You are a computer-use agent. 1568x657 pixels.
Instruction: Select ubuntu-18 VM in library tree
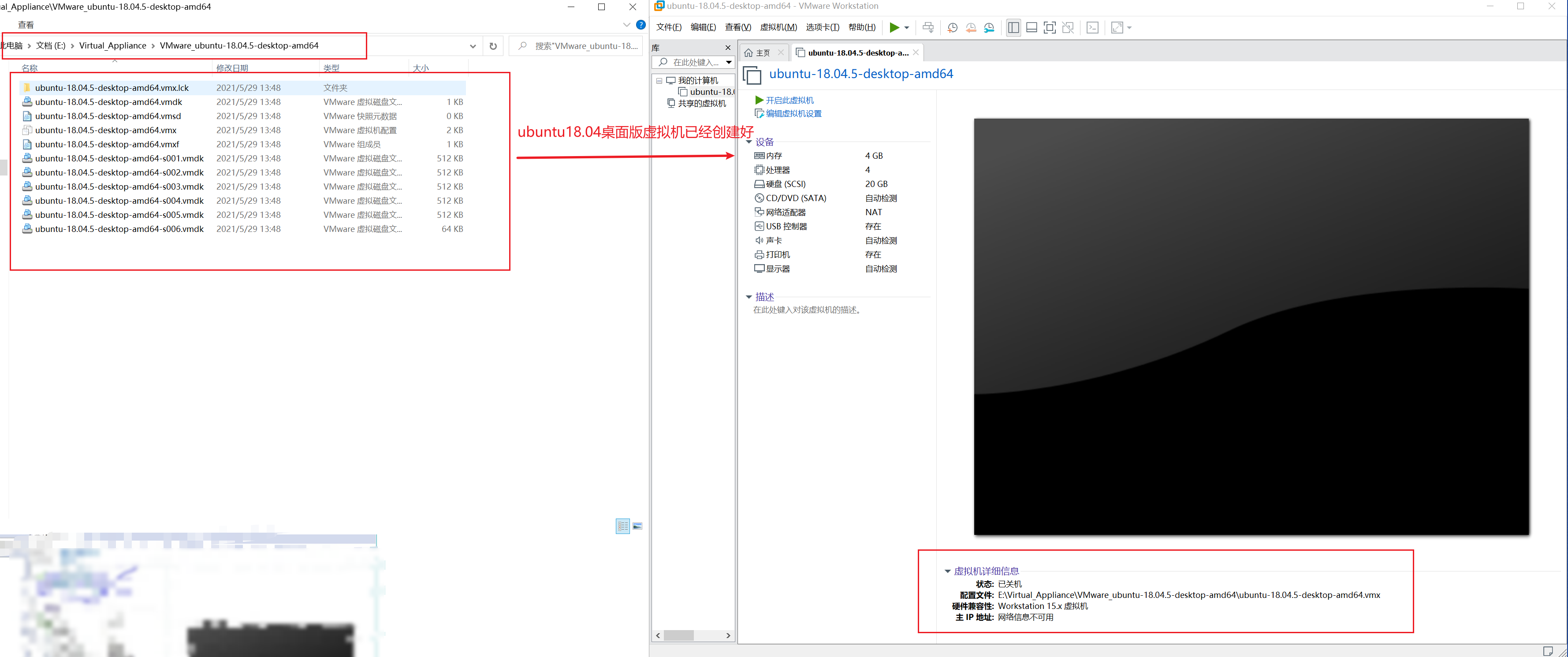[x=706, y=92]
